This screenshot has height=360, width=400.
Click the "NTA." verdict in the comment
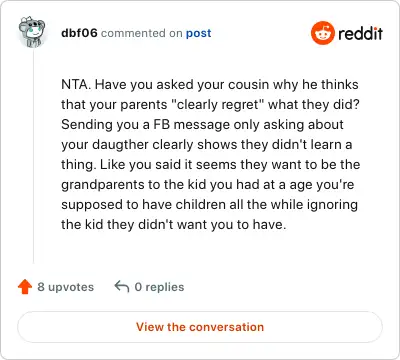pyautogui.click(x=76, y=84)
